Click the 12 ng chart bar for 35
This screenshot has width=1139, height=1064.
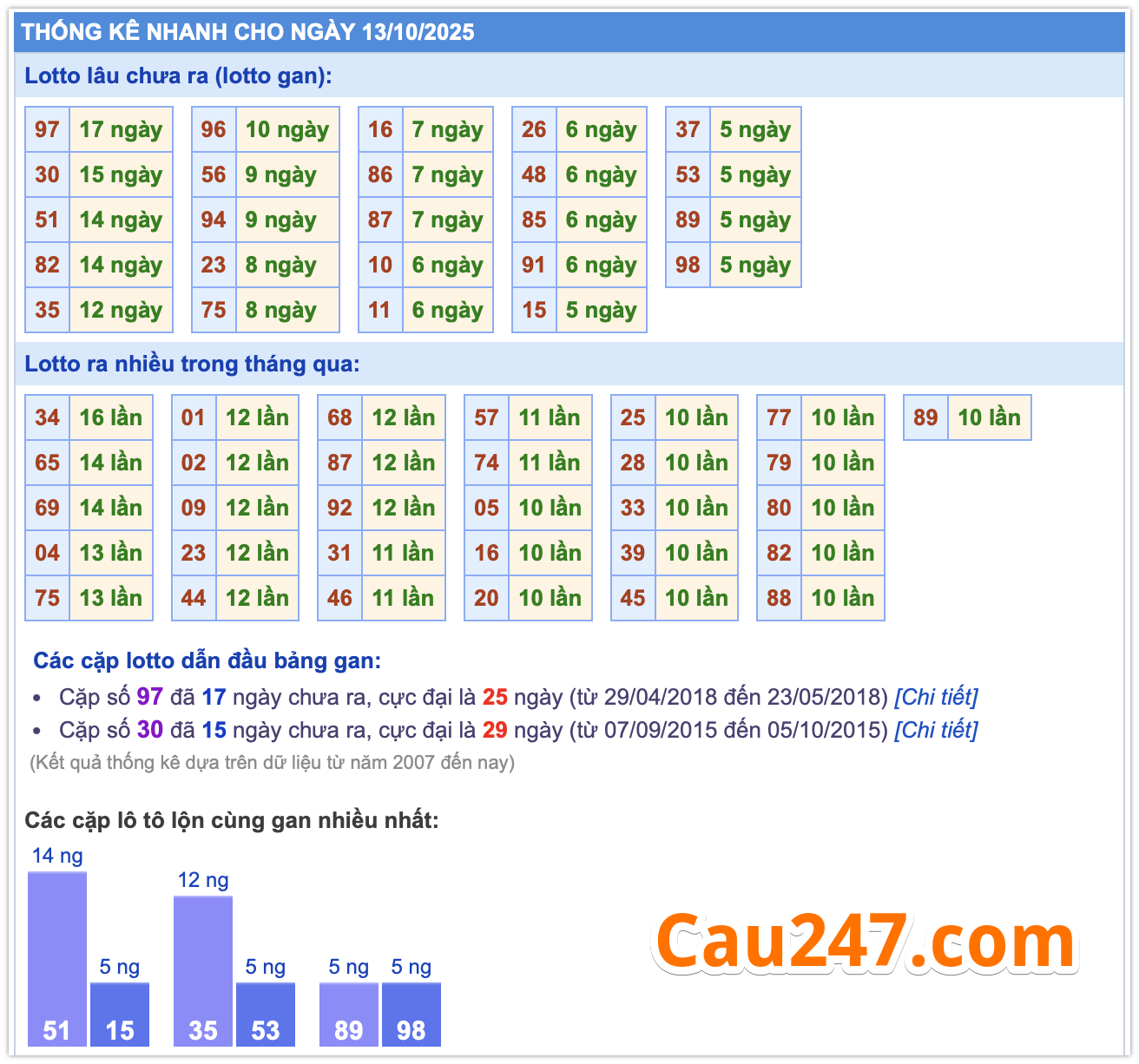(x=203, y=970)
